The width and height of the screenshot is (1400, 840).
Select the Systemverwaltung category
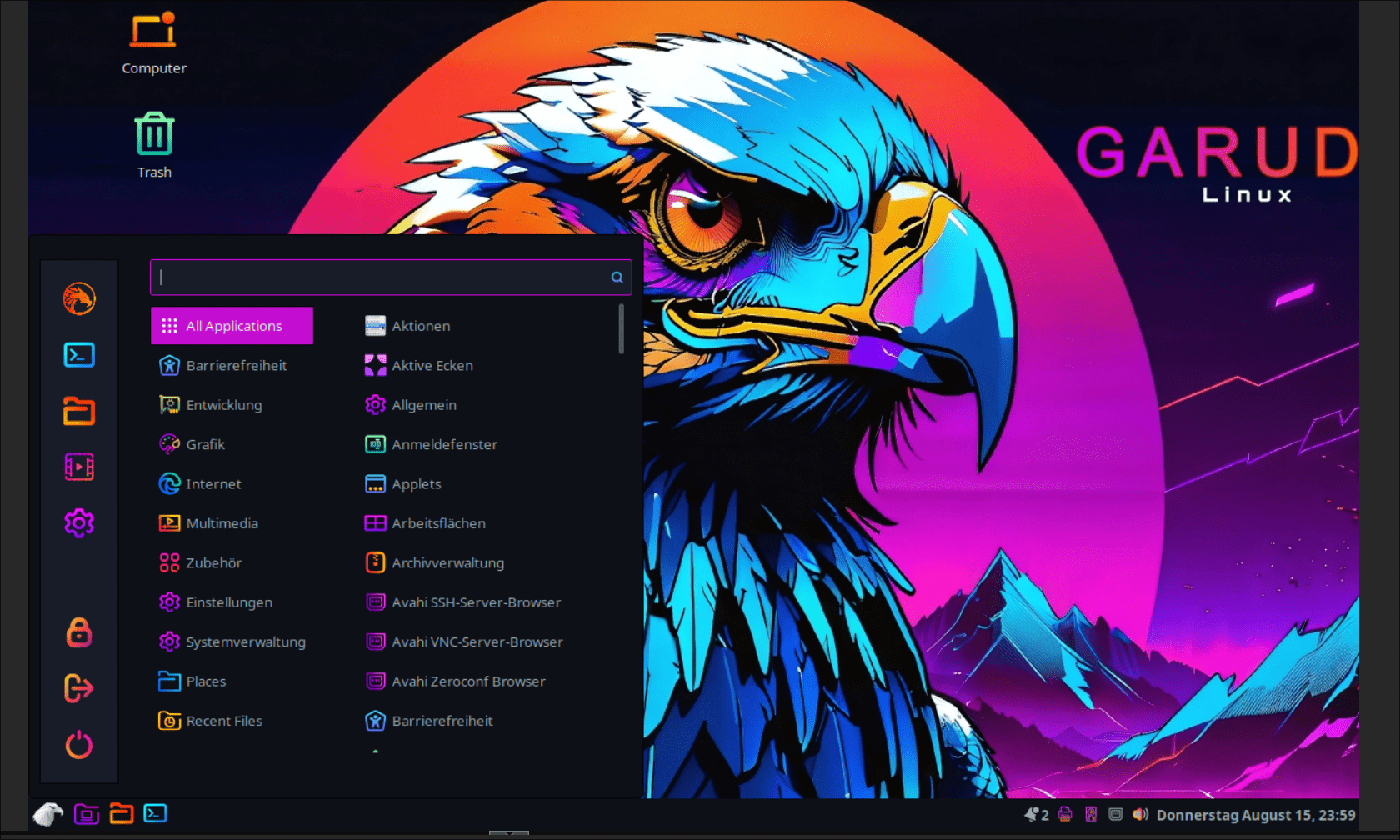[x=232, y=642]
